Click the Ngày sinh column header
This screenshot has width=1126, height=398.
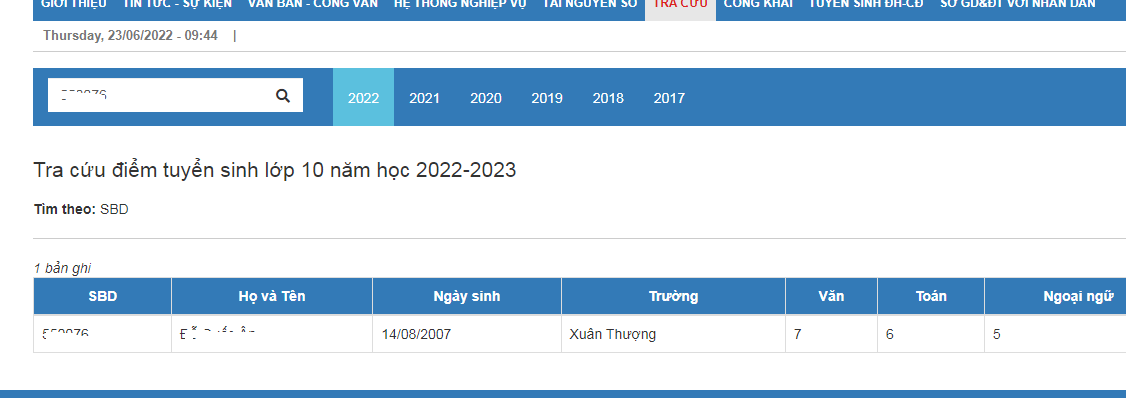pos(467,296)
